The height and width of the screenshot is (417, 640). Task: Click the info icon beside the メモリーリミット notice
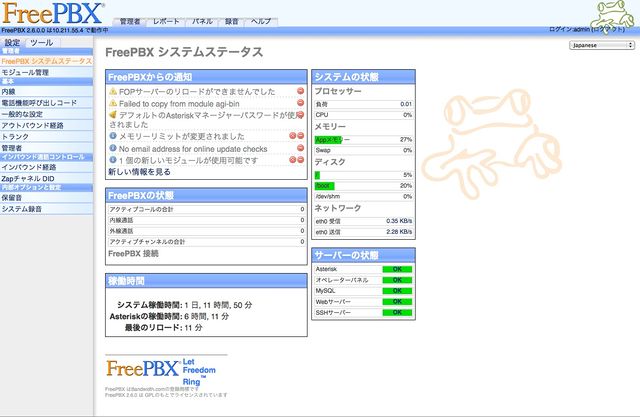click(113, 136)
